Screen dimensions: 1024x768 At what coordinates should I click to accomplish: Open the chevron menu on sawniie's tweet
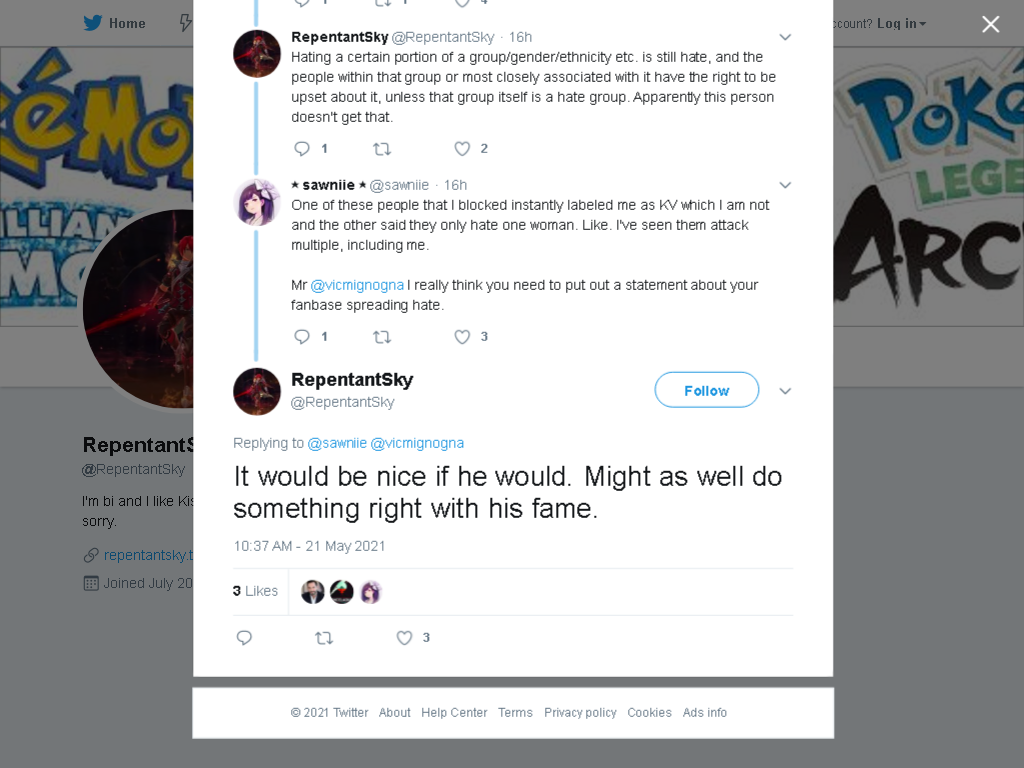point(785,185)
